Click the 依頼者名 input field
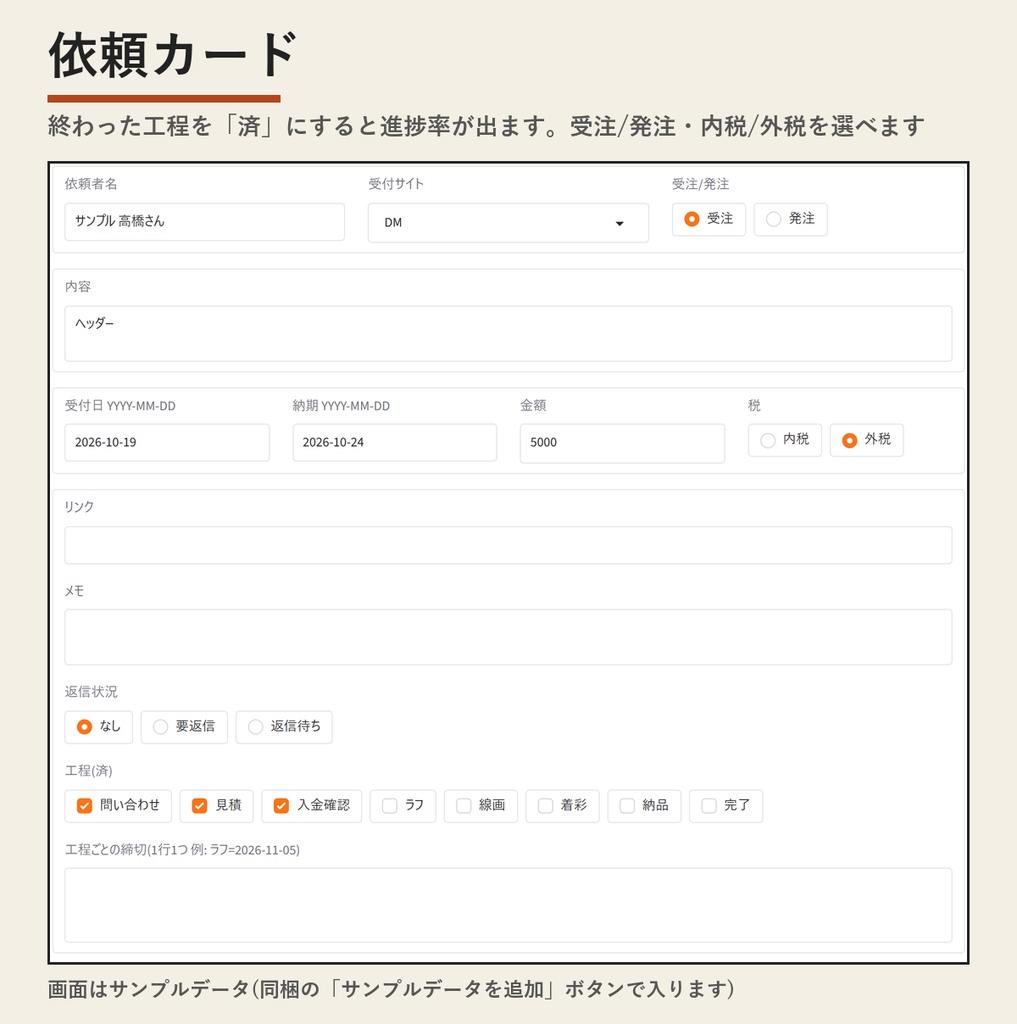This screenshot has width=1017, height=1024. point(204,221)
